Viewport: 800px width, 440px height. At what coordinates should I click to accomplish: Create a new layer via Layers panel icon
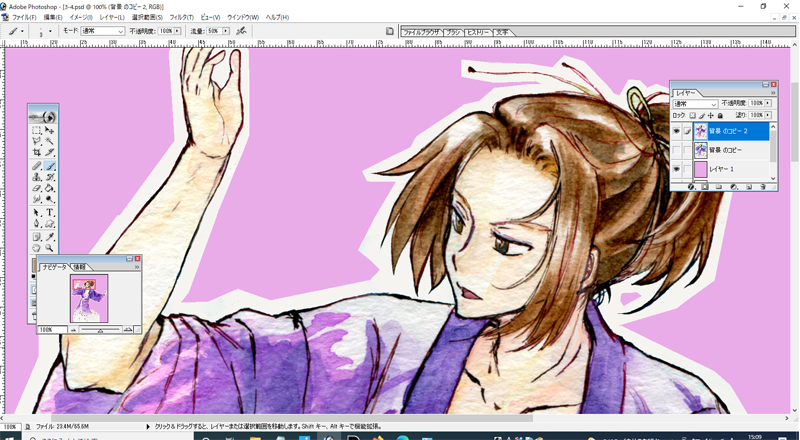tap(749, 187)
